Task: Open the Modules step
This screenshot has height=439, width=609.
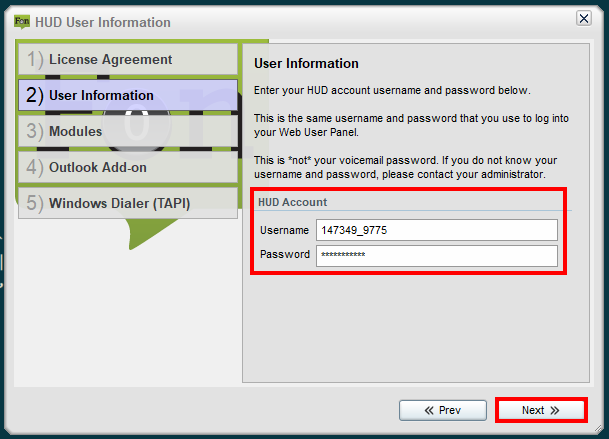Action: point(128,131)
